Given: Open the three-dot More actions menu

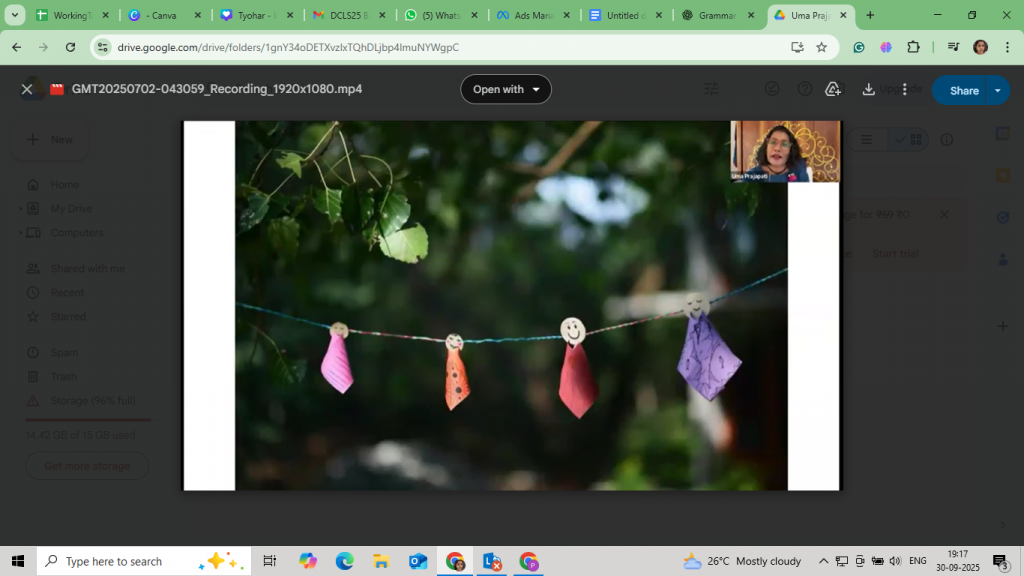Looking at the screenshot, I should (905, 89).
